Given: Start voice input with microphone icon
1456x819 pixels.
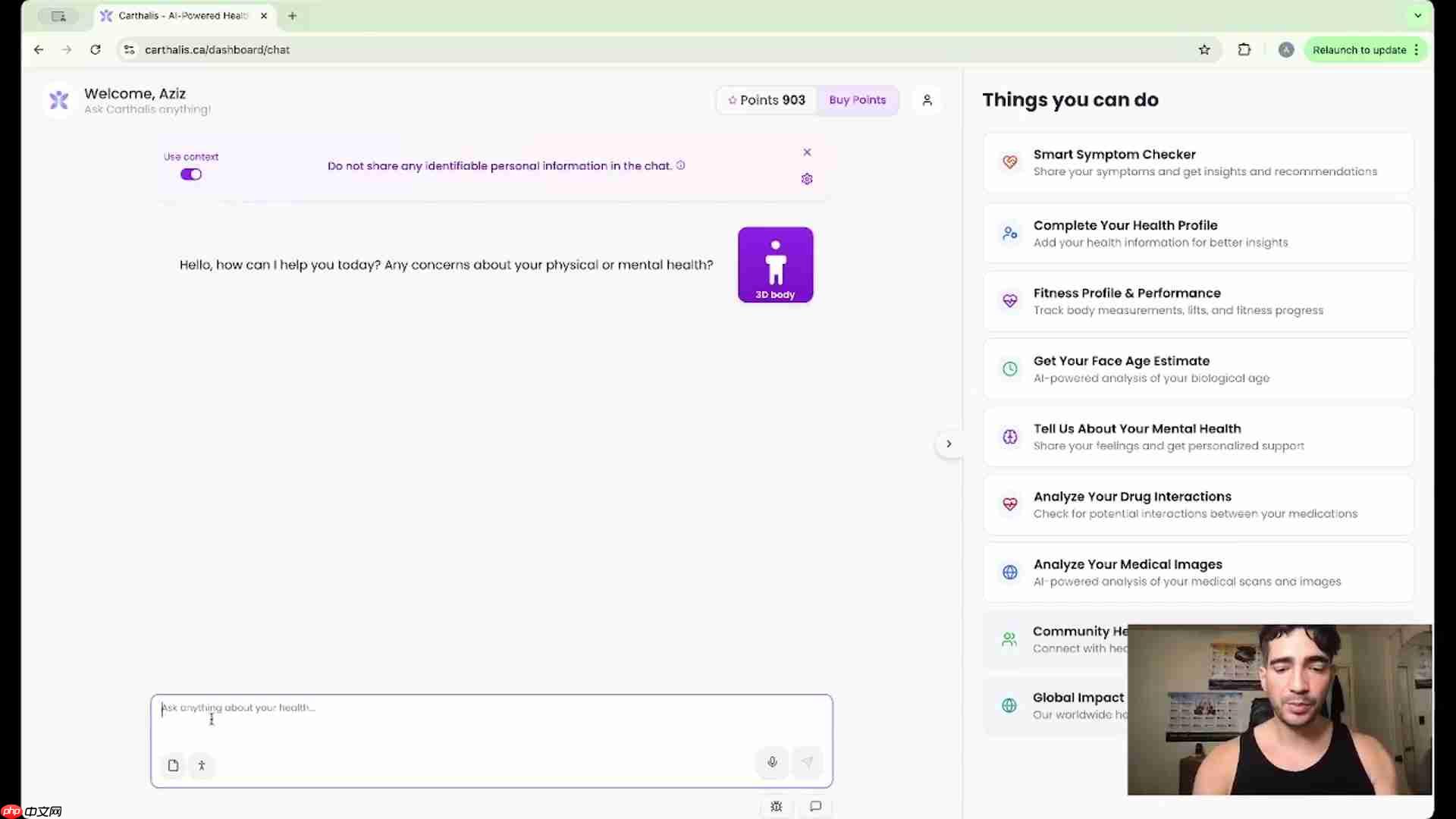Looking at the screenshot, I should point(772,762).
